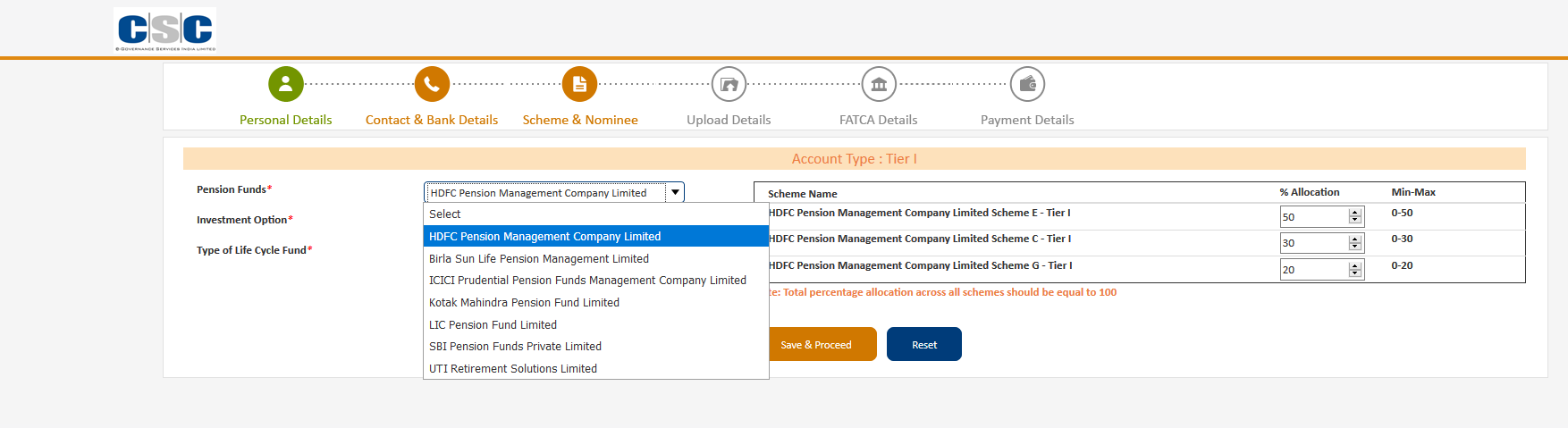
Task: Click the 0-30 min-max value
Action: [1402, 239]
